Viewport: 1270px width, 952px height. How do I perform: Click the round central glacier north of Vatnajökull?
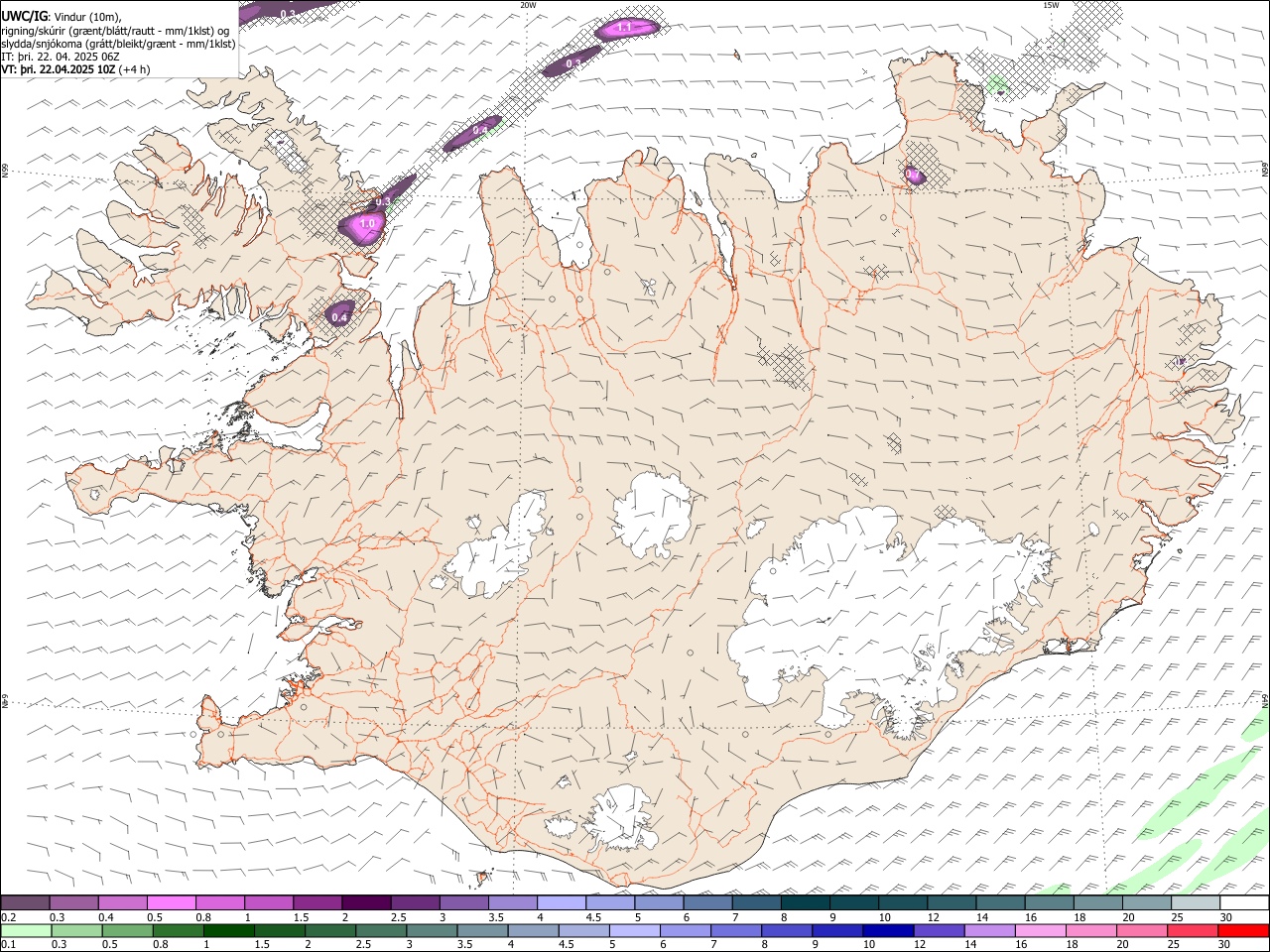[x=653, y=516]
